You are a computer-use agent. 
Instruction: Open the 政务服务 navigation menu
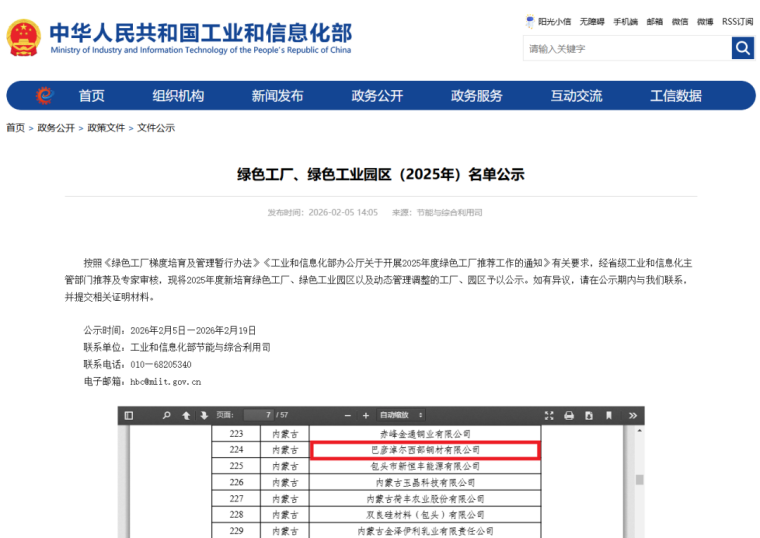point(476,96)
